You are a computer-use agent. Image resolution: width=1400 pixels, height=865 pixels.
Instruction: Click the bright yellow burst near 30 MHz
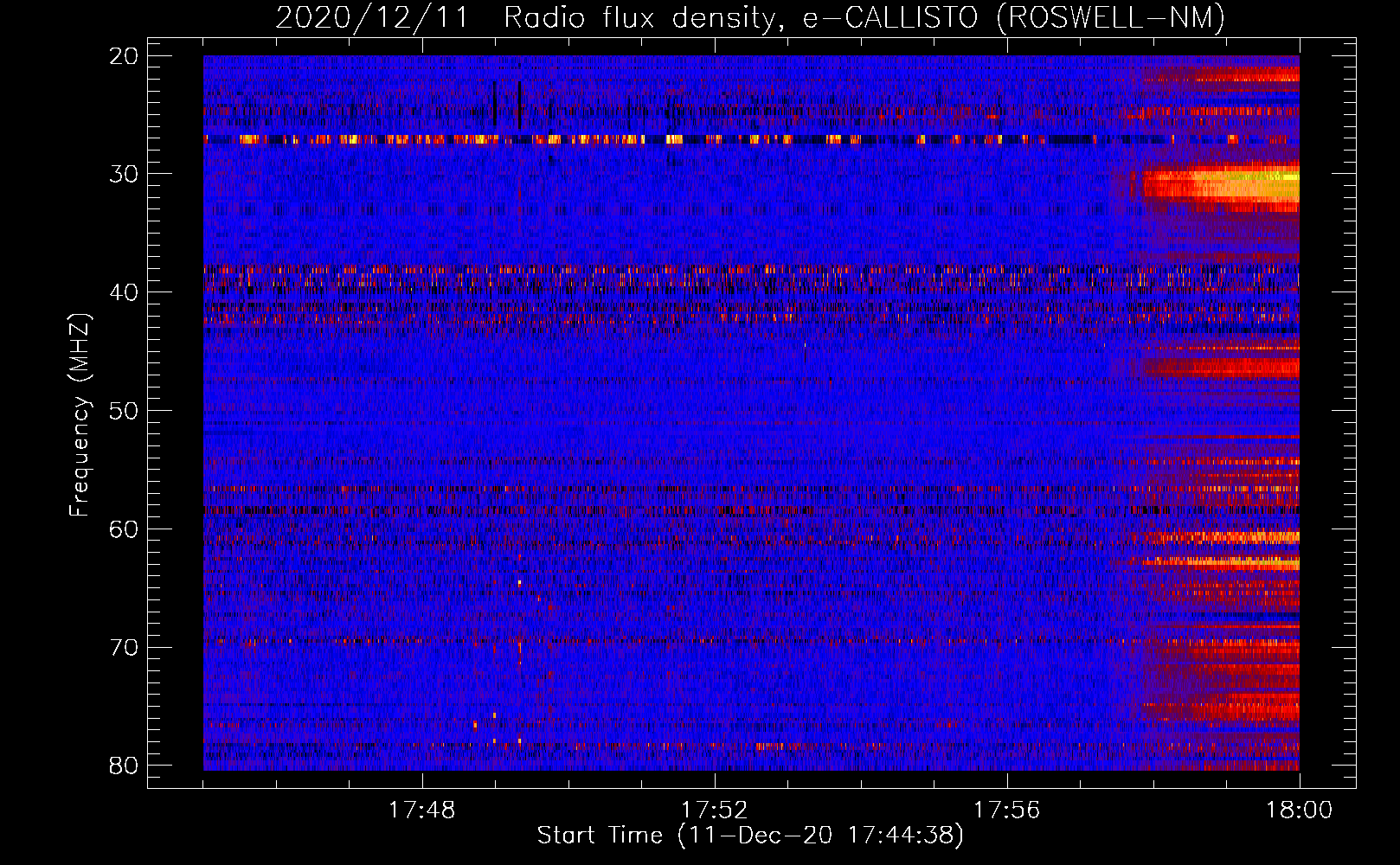(1220, 185)
